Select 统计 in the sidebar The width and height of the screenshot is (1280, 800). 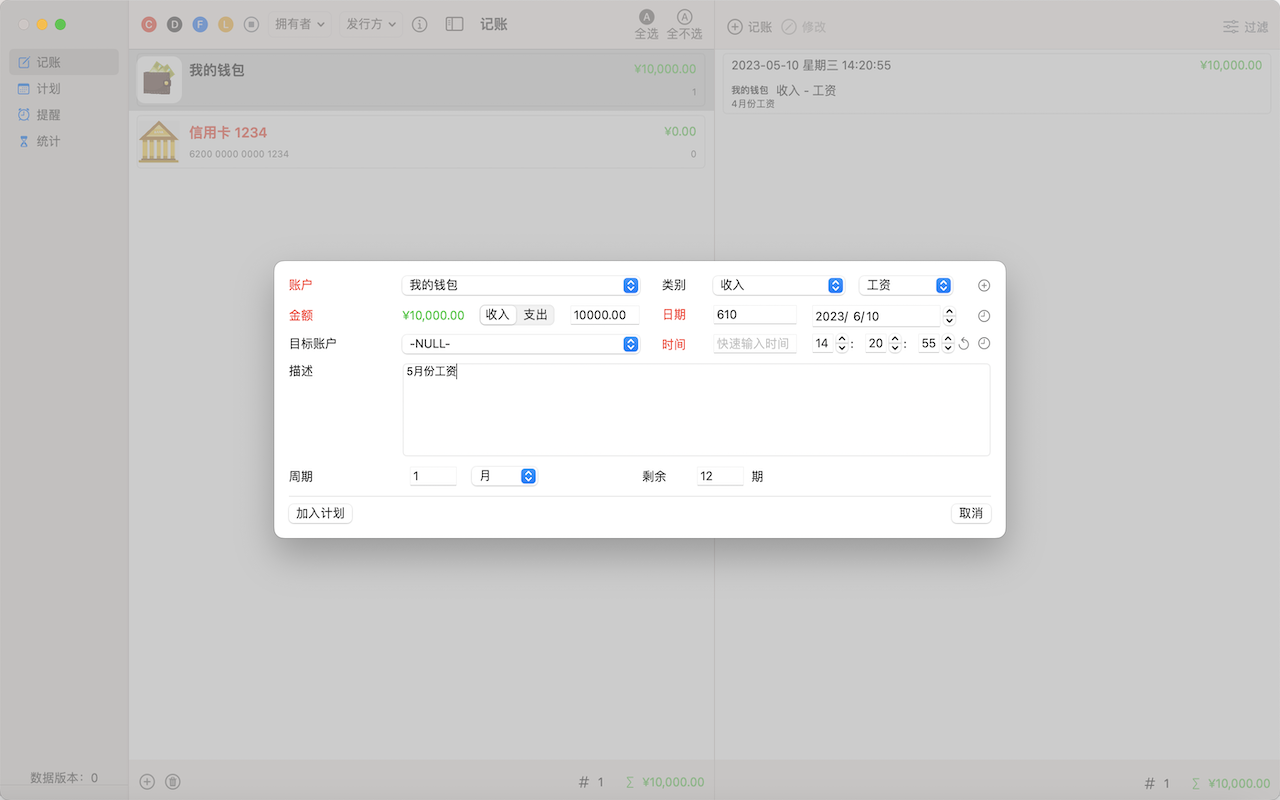pyautogui.click(x=64, y=141)
